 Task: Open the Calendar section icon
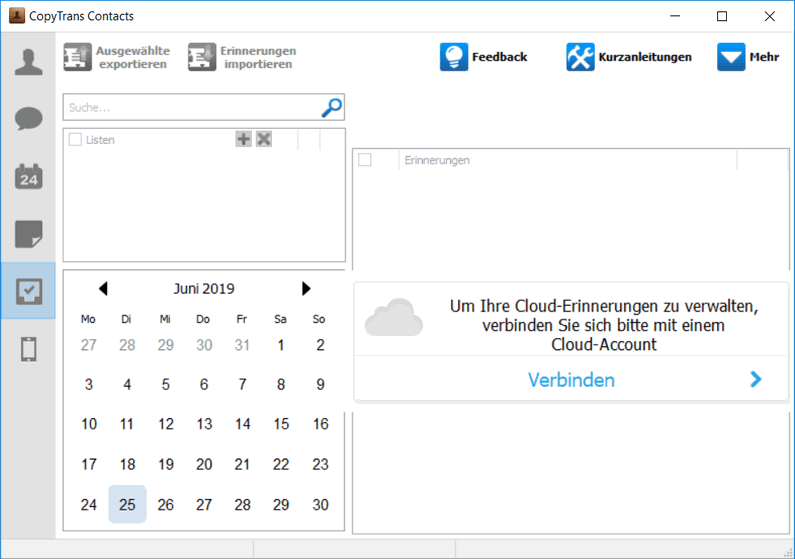pos(28,176)
